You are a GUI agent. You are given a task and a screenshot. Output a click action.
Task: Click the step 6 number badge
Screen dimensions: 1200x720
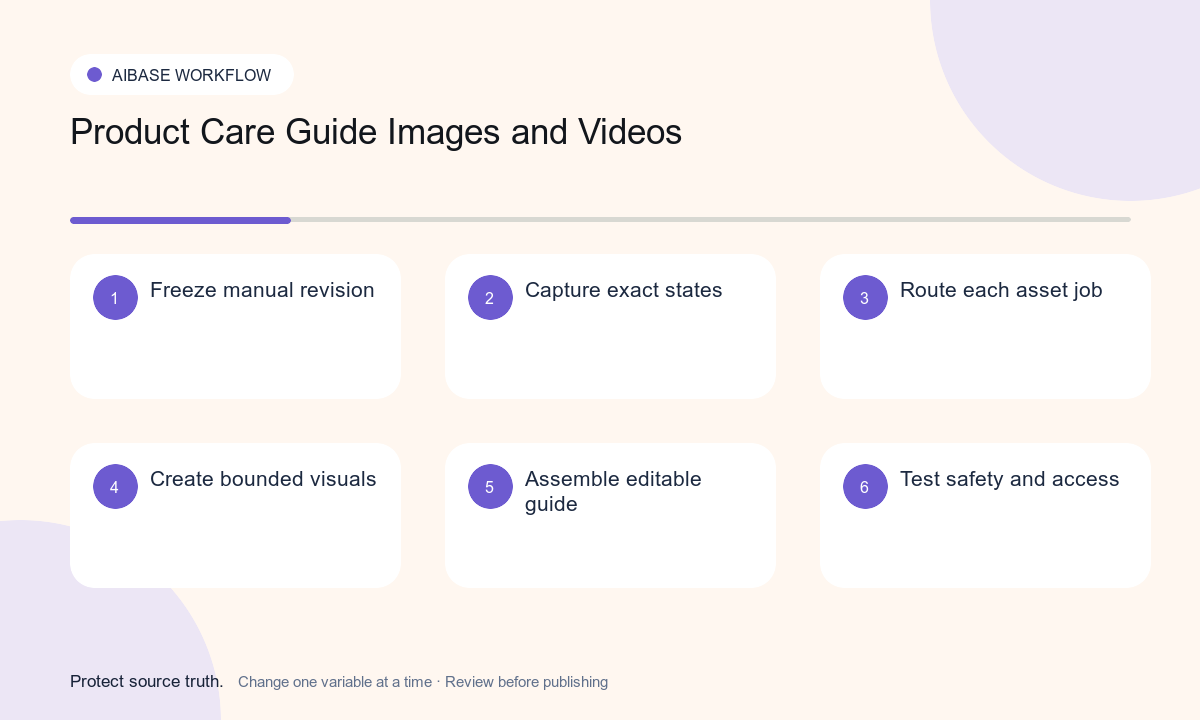[865, 486]
